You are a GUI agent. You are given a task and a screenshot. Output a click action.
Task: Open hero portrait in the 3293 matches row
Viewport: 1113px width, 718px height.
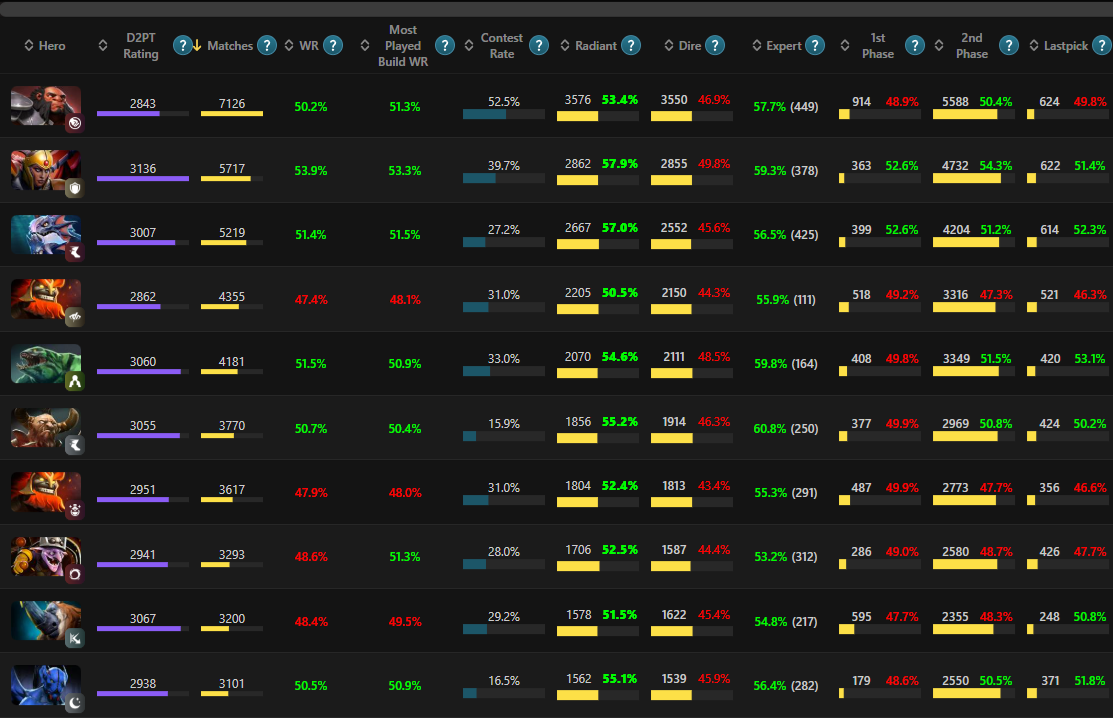(x=45, y=556)
